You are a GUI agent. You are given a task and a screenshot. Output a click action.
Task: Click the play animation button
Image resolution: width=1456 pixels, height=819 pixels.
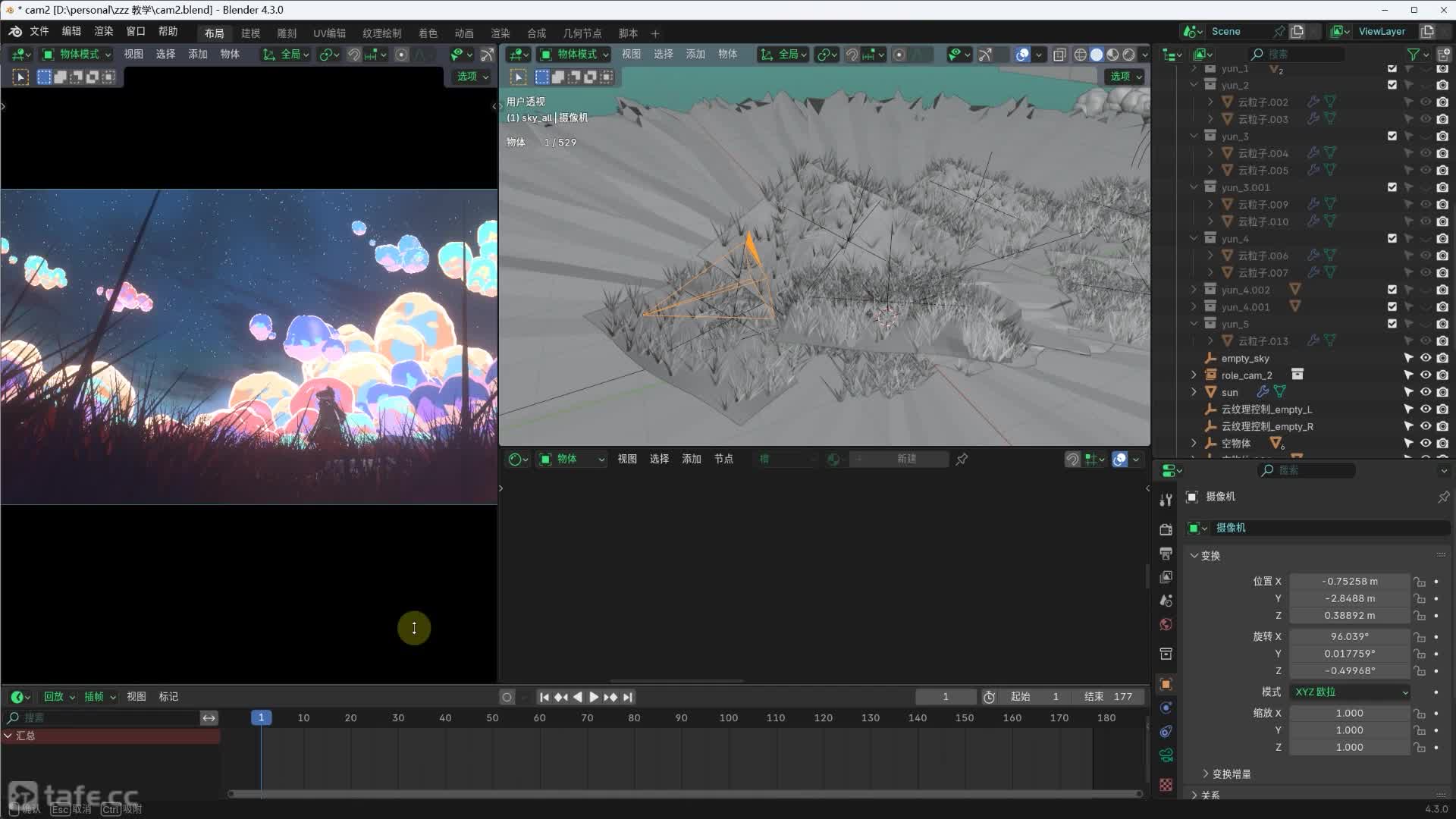[x=594, y=697]
